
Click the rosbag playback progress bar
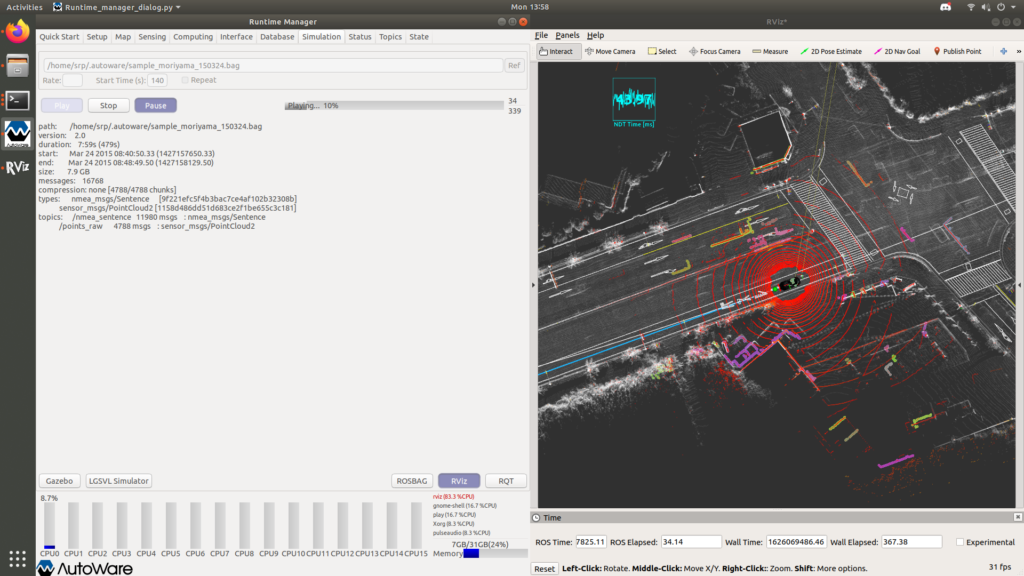[394, 105]
